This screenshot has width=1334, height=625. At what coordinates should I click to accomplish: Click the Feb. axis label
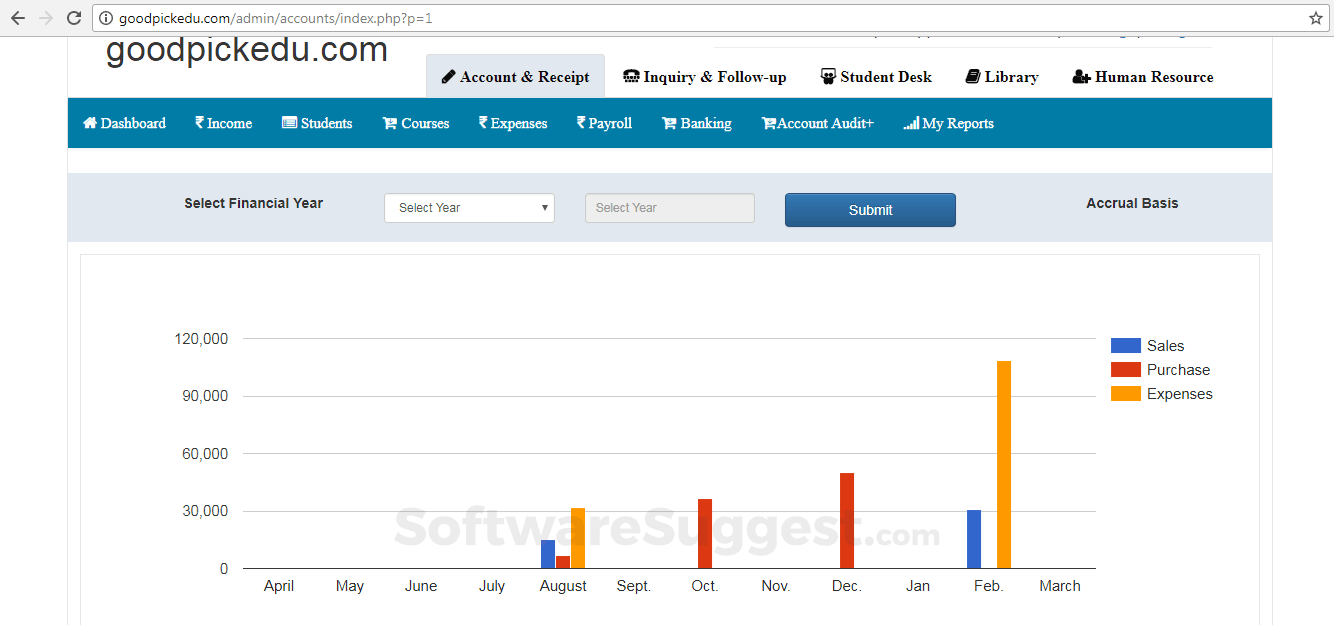tap(989, 586)
